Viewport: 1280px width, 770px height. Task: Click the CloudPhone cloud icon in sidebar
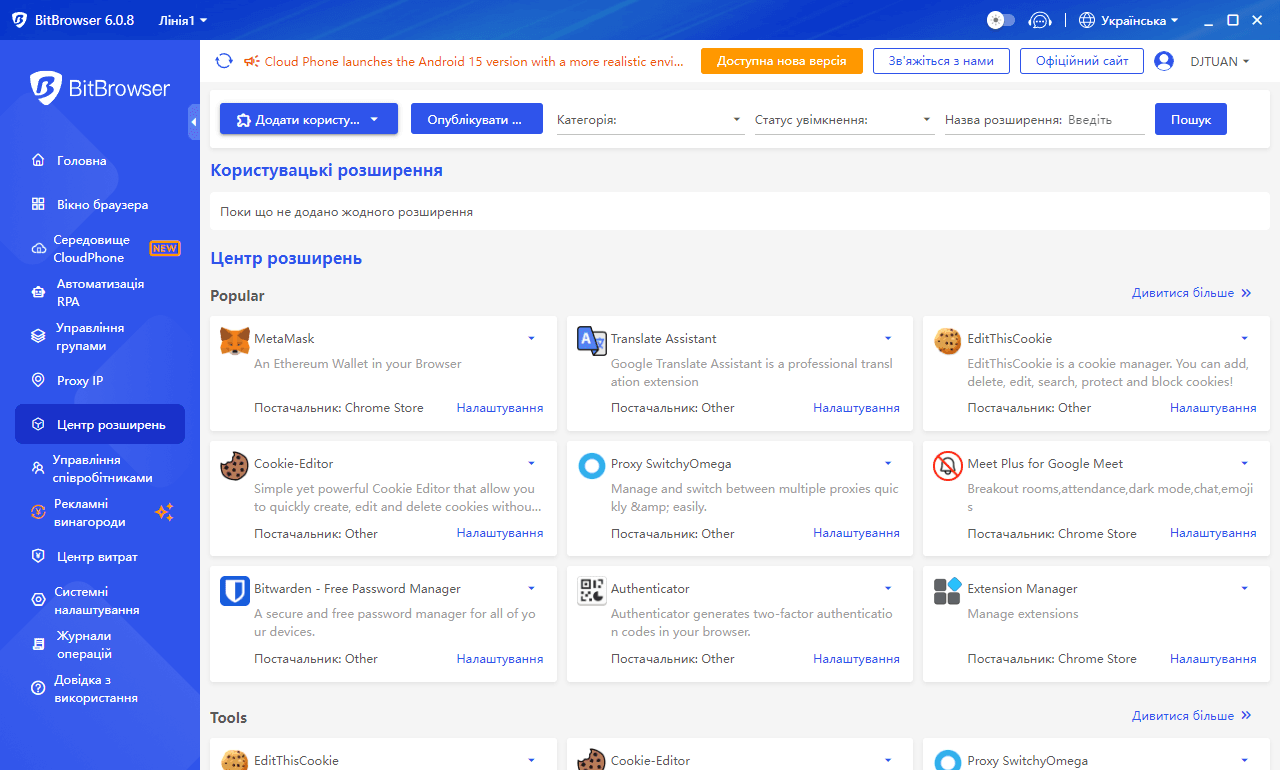(x=38, y=249)
